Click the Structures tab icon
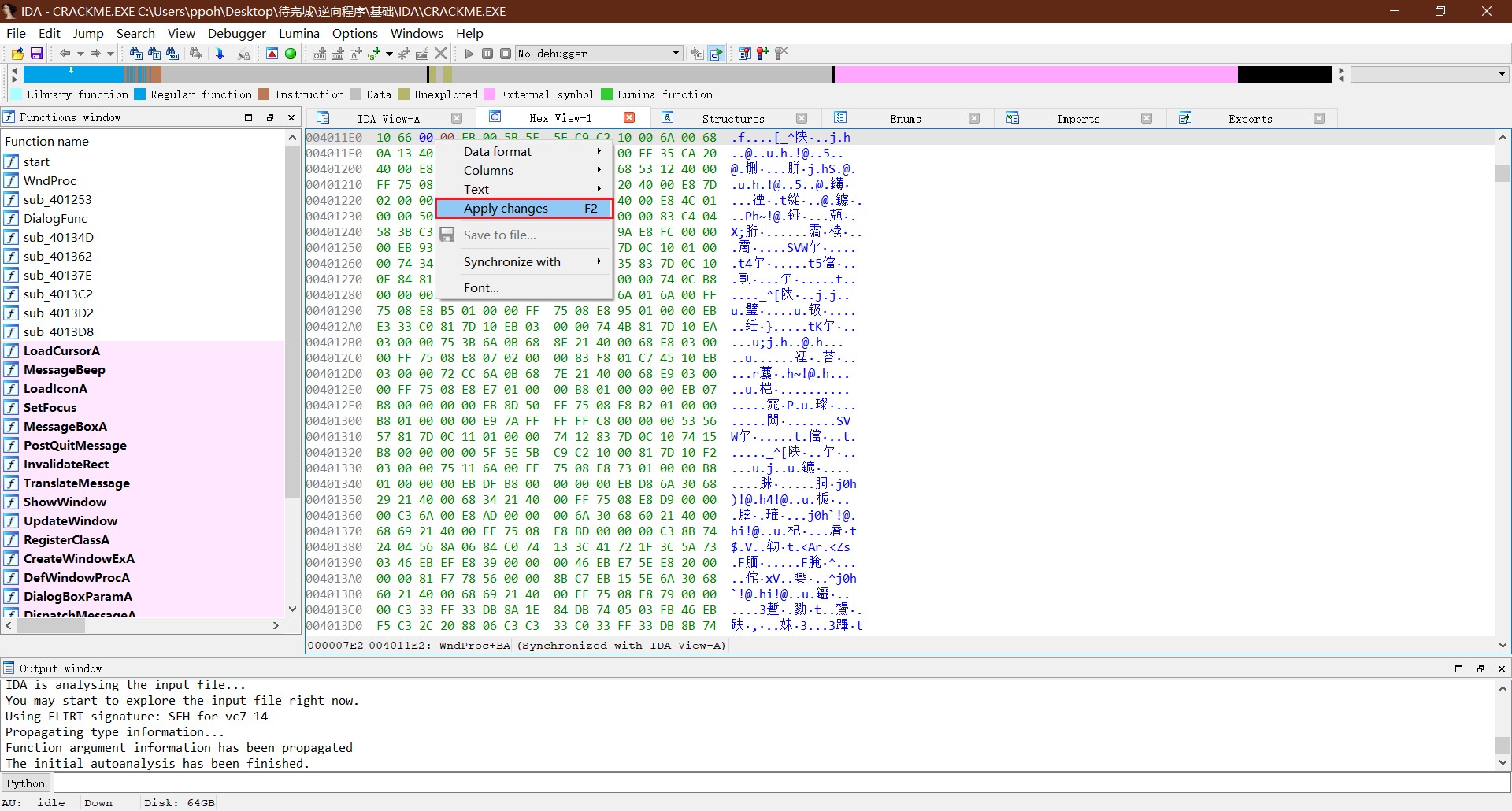 tap(667, 117)
